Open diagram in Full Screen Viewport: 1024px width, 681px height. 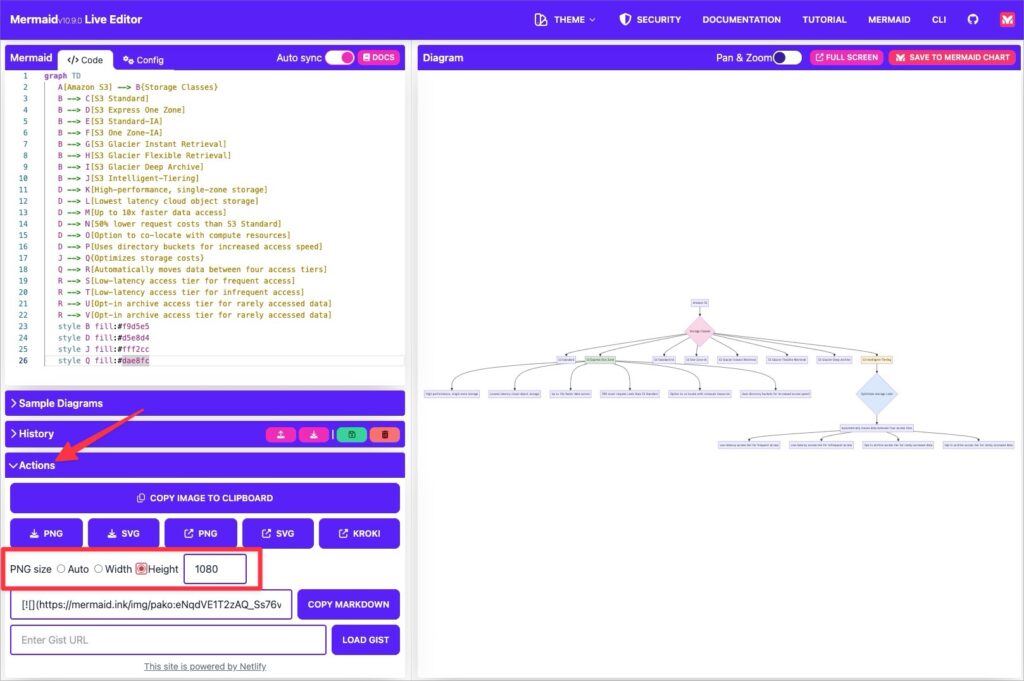point(846,57)
